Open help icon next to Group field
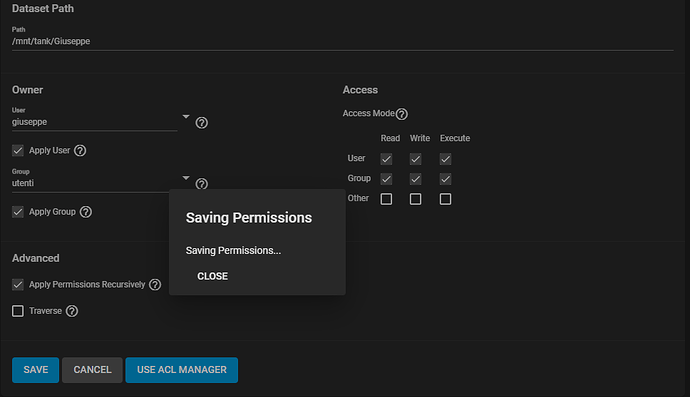Screen dimensions: 690x397 tap(202, 184)
